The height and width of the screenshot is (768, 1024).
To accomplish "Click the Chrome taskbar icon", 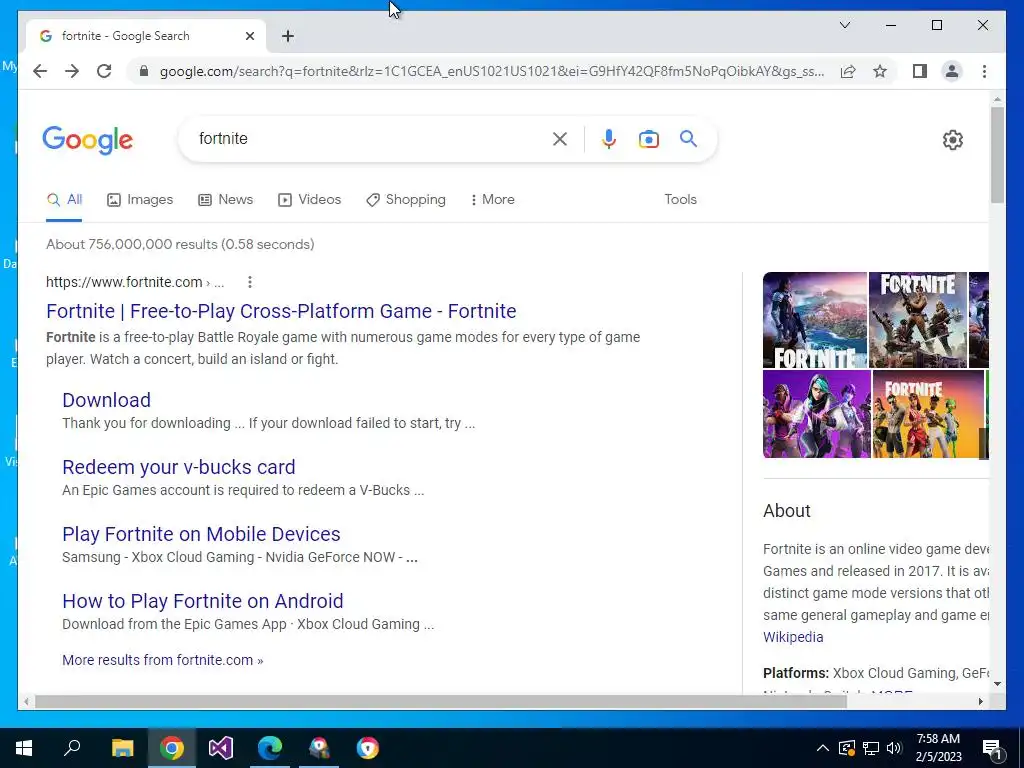I will point(172,748).
